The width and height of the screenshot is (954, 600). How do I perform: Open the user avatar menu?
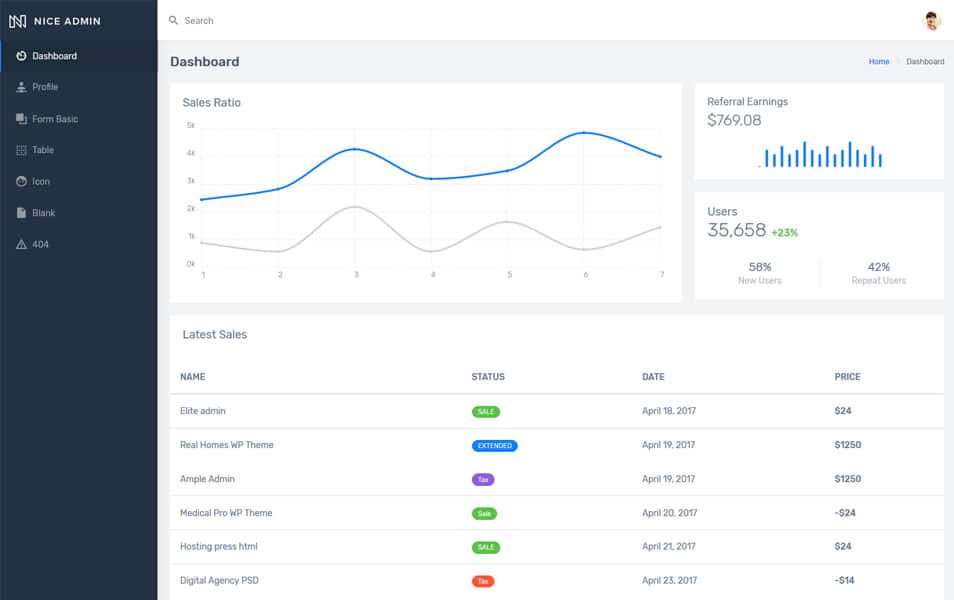coord(931,20)
